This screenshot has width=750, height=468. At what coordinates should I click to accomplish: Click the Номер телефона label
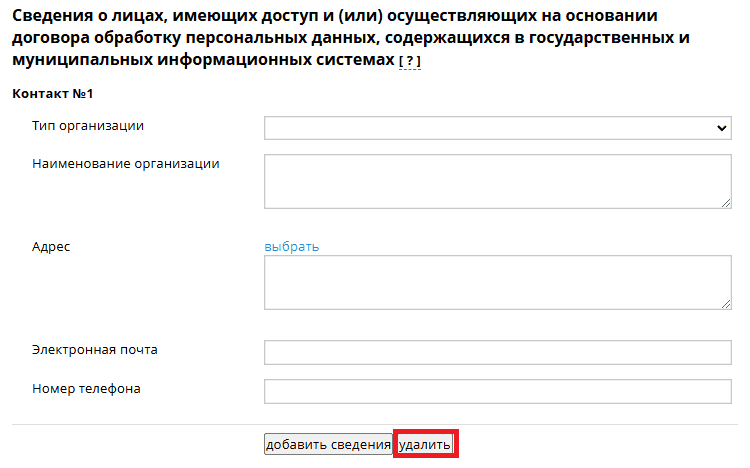point(86,389)
